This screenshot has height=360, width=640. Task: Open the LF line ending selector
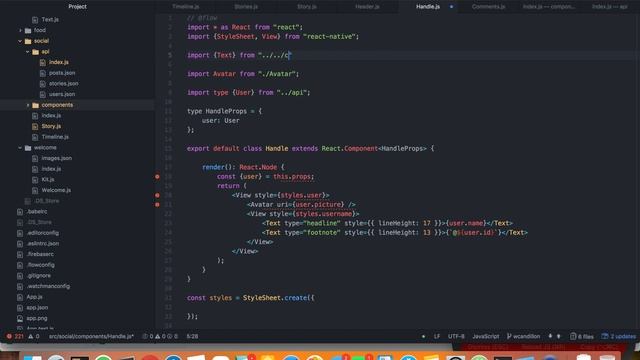(x=437, y=336)
